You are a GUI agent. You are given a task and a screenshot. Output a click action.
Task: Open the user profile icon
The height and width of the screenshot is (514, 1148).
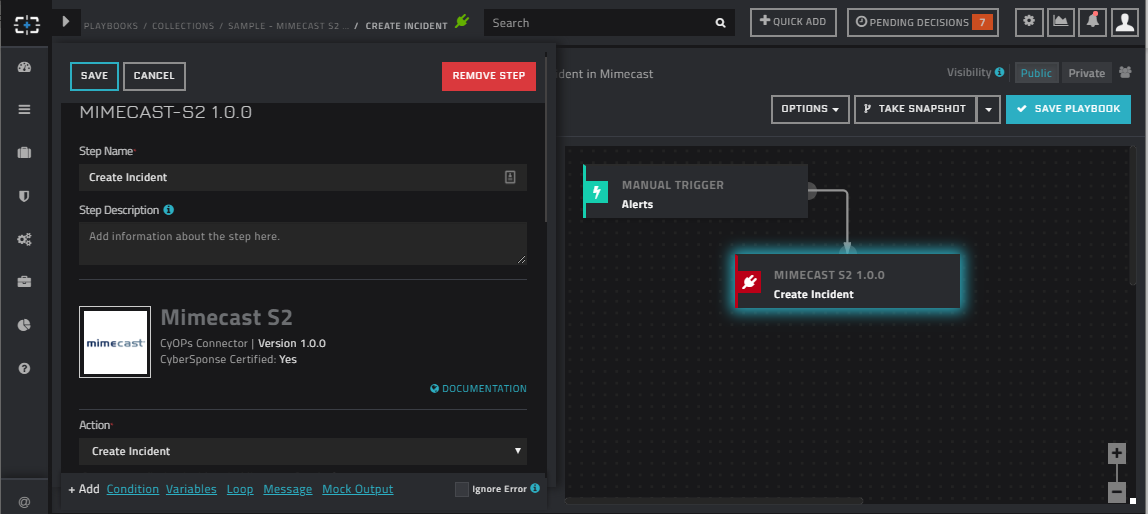[x=1125, y=22]
